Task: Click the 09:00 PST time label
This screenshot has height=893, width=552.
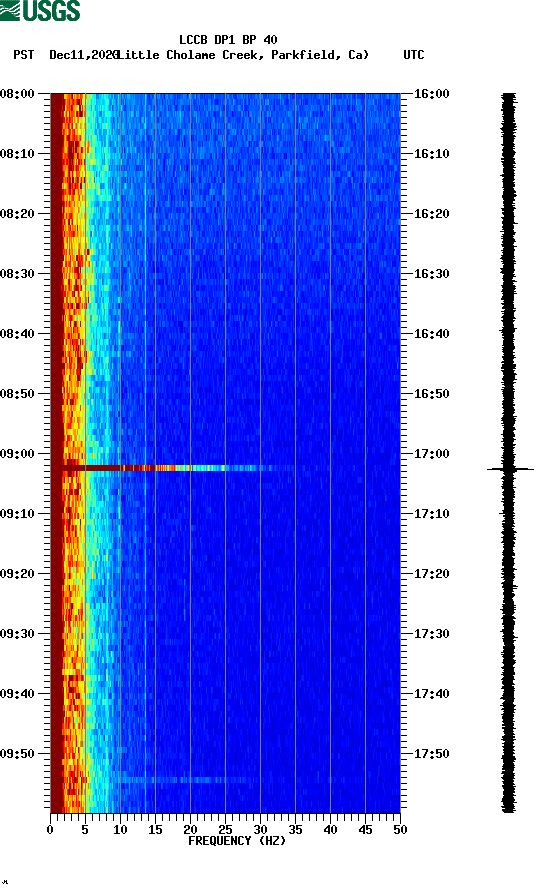Action: [x=18, y=454]
